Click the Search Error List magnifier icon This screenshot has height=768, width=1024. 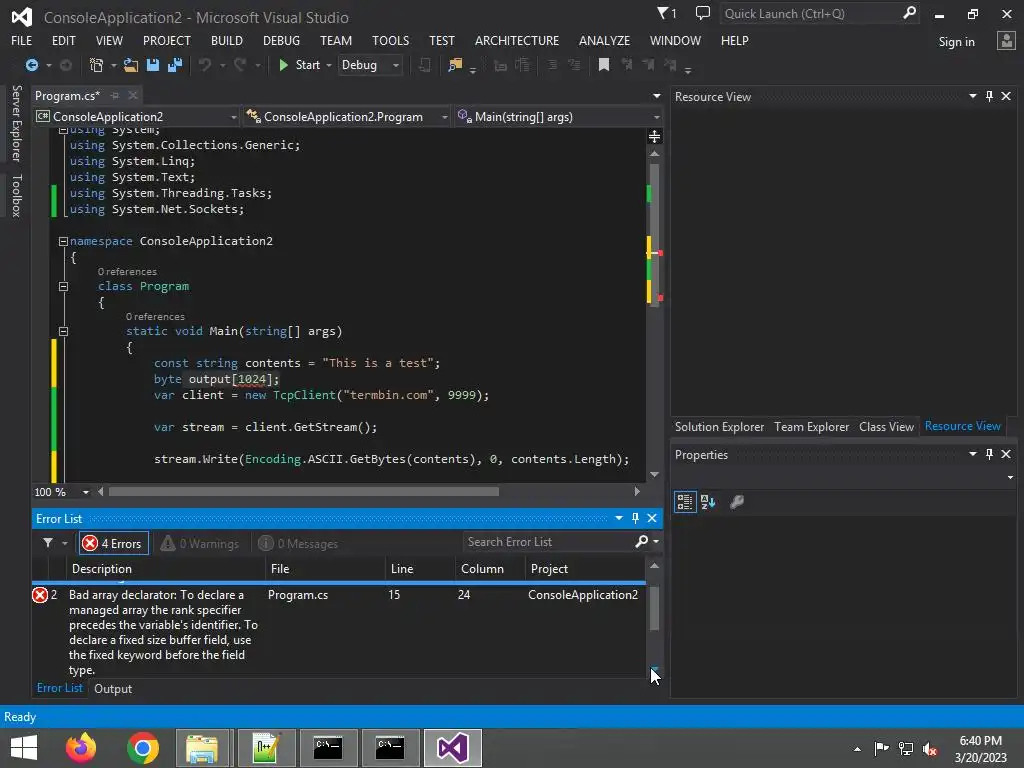[x=641, y=541]
